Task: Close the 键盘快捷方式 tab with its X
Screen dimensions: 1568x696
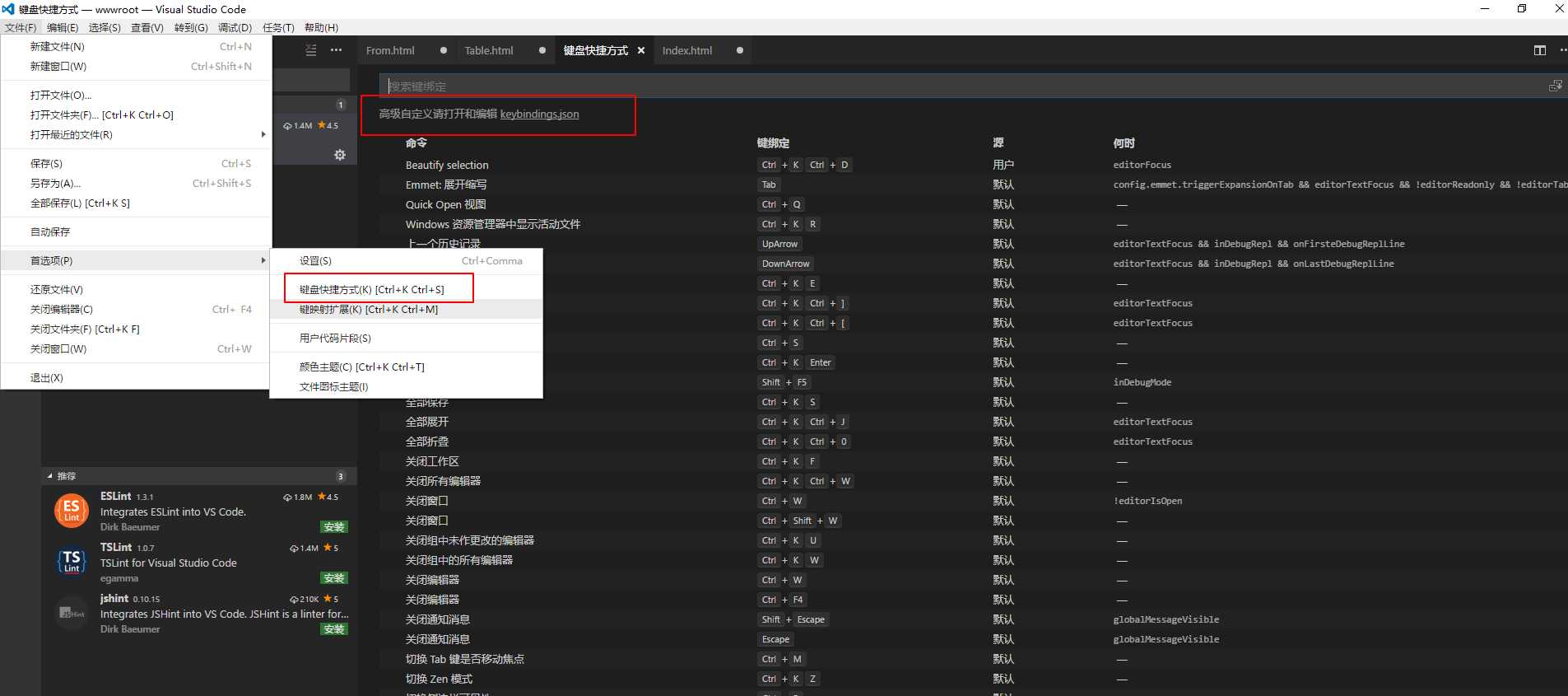Action: click(x=641, y=50)
